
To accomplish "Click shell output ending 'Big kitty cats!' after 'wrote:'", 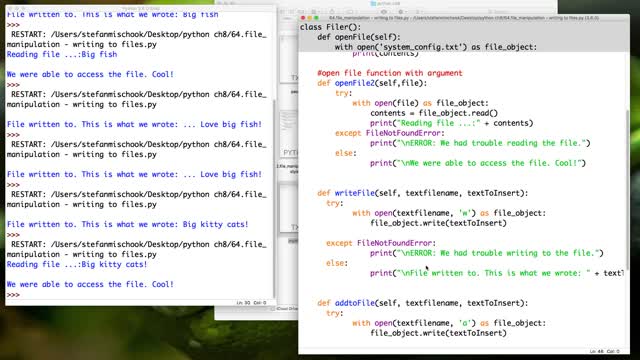I will click(127, 224).
